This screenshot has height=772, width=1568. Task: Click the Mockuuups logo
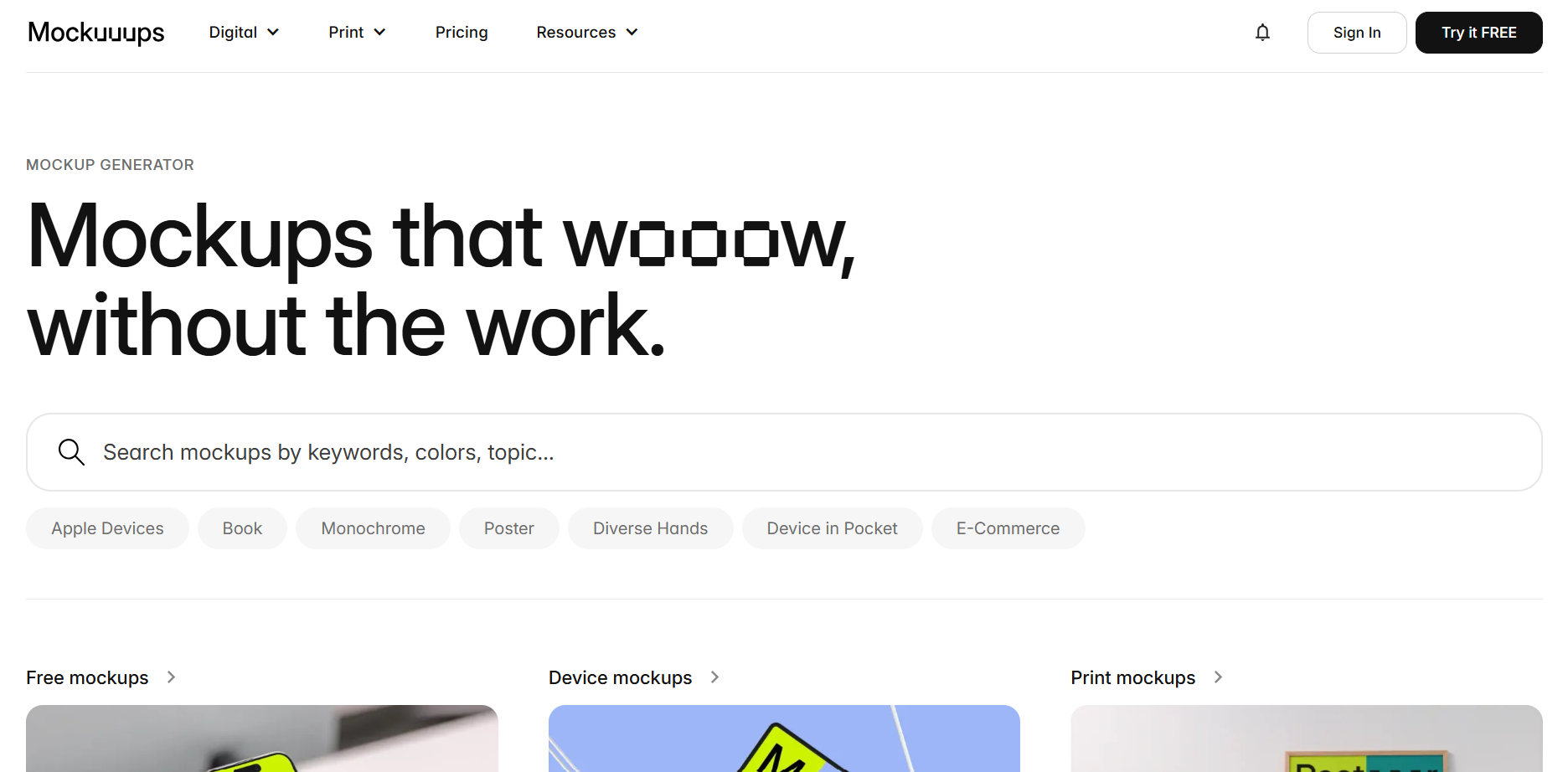(x=95, y=33)
